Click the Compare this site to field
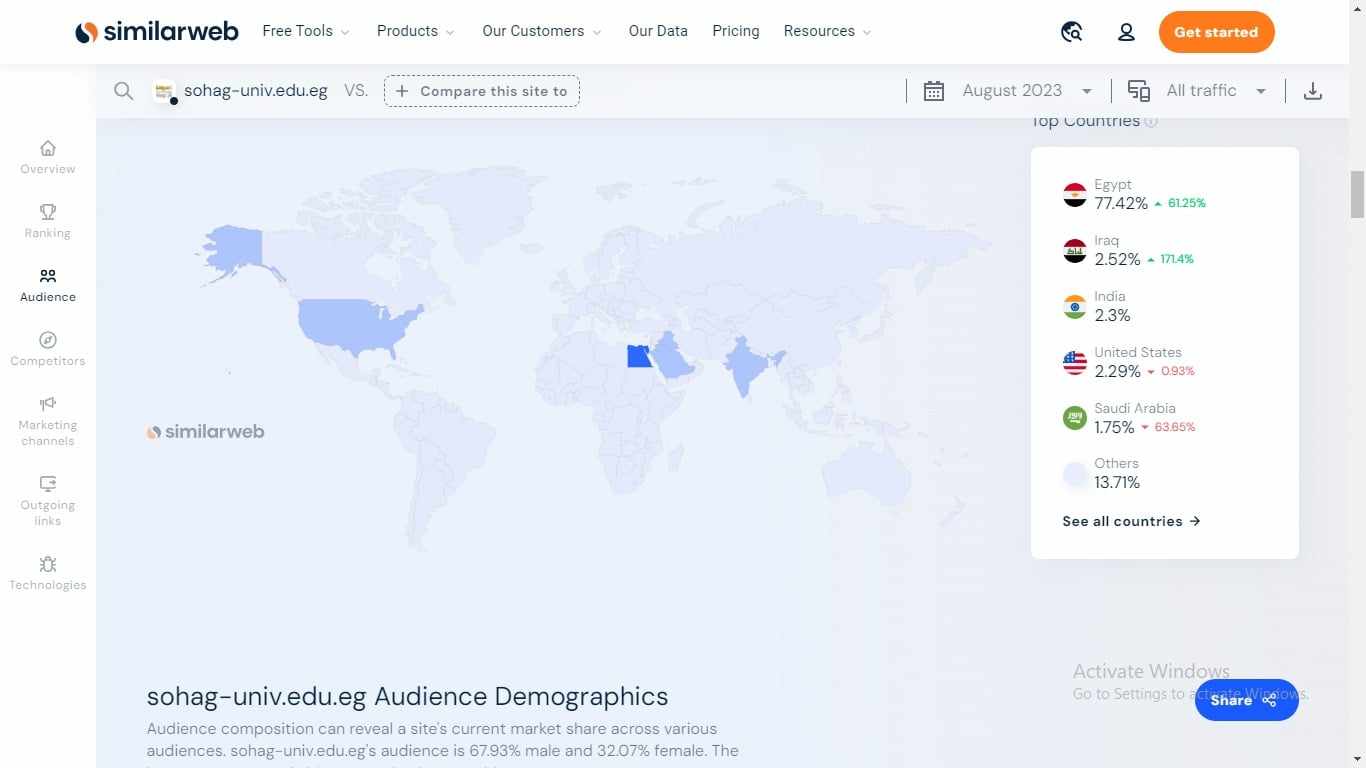Image resolution: width=1366 pixels, height=768 pixels. pos(482,91)
